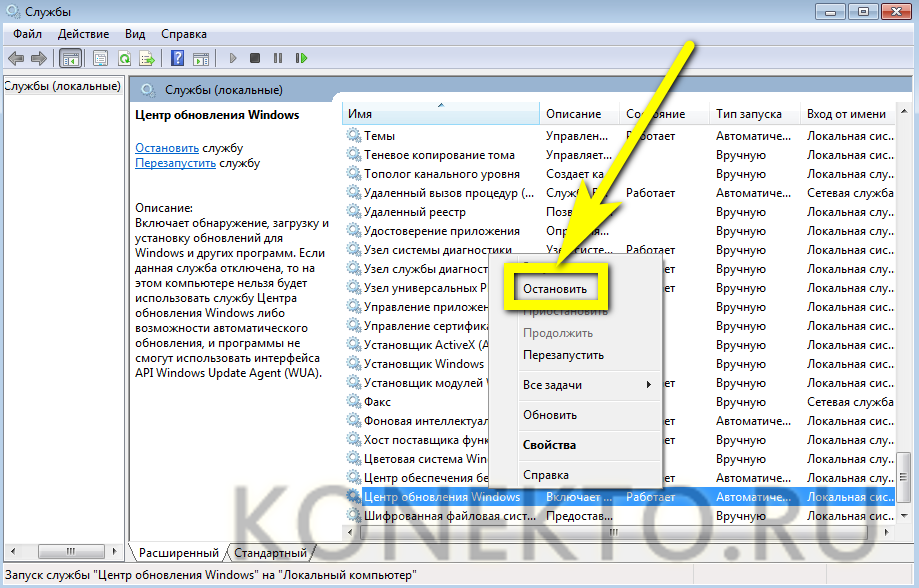
Task: Click the Stop service square icon
Action: pos(255,58)
